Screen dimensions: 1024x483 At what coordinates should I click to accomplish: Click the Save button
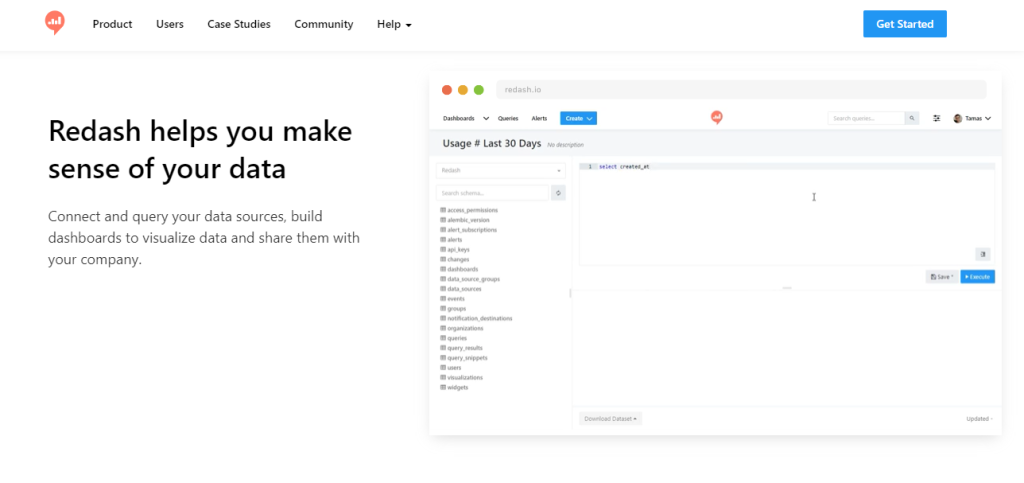[942, 277]
